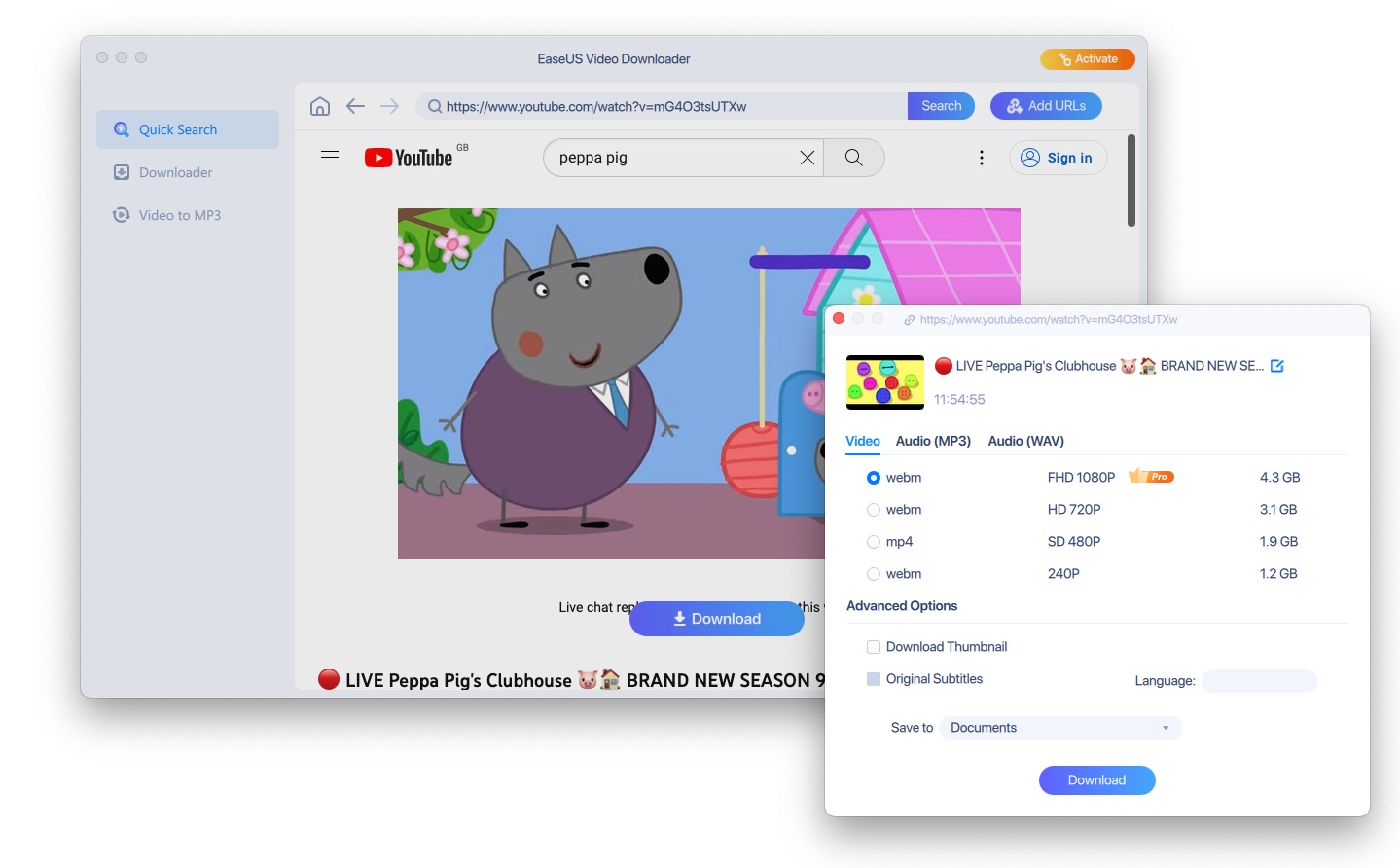Select the Quick Search sidebar icon
This screenshot has height=868, width=1400.
[121, 128]
